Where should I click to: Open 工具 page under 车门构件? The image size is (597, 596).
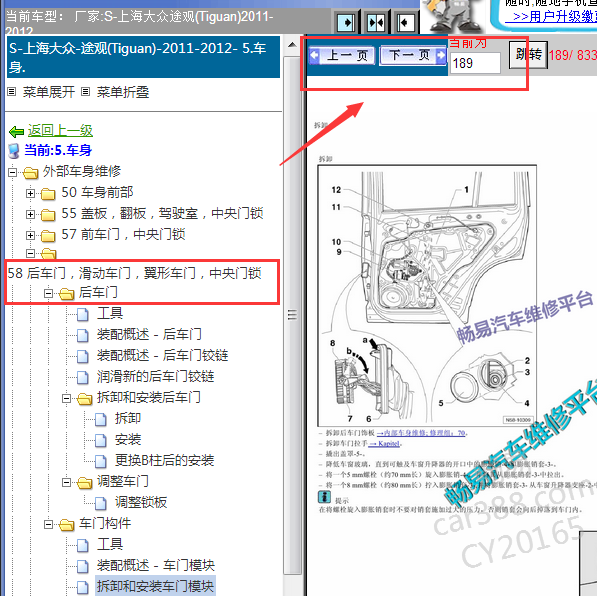(x=110, y=544)
